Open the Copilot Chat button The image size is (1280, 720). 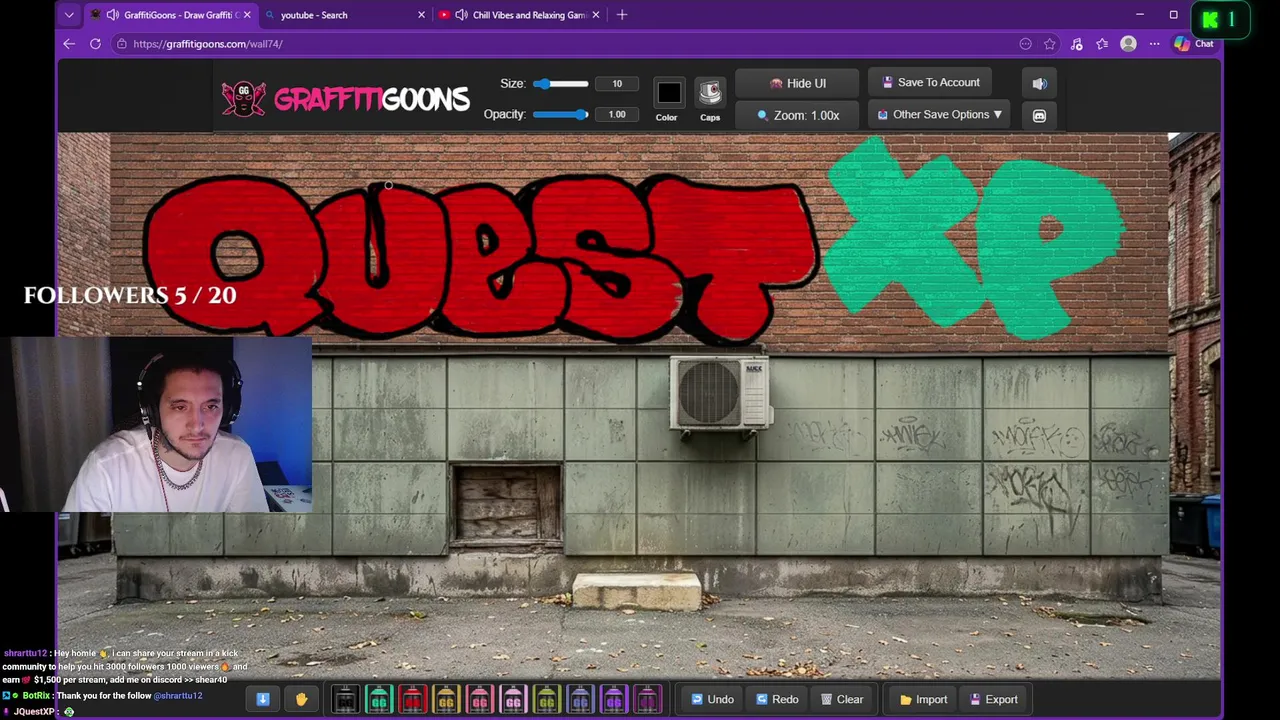(x=1194, y=44)
